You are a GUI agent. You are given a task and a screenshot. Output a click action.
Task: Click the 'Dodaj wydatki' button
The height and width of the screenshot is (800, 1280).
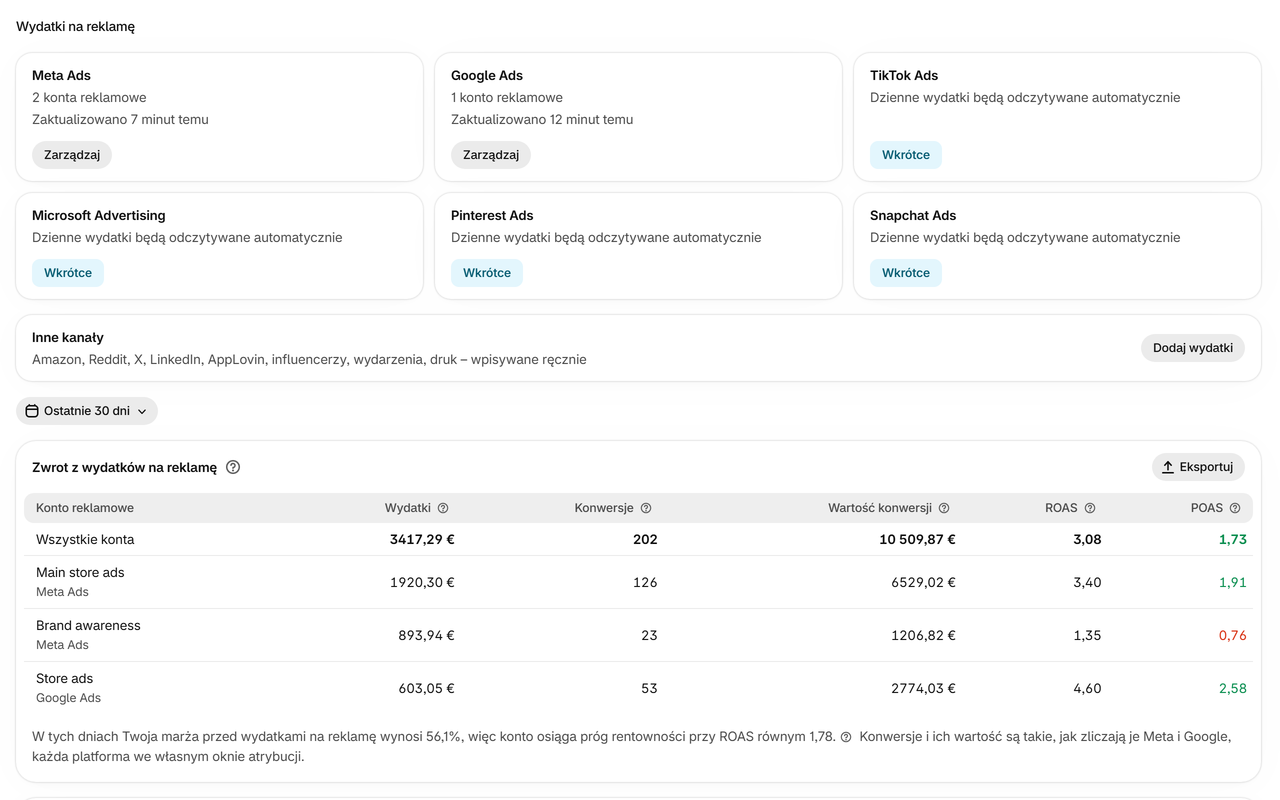coord(1193,348)
